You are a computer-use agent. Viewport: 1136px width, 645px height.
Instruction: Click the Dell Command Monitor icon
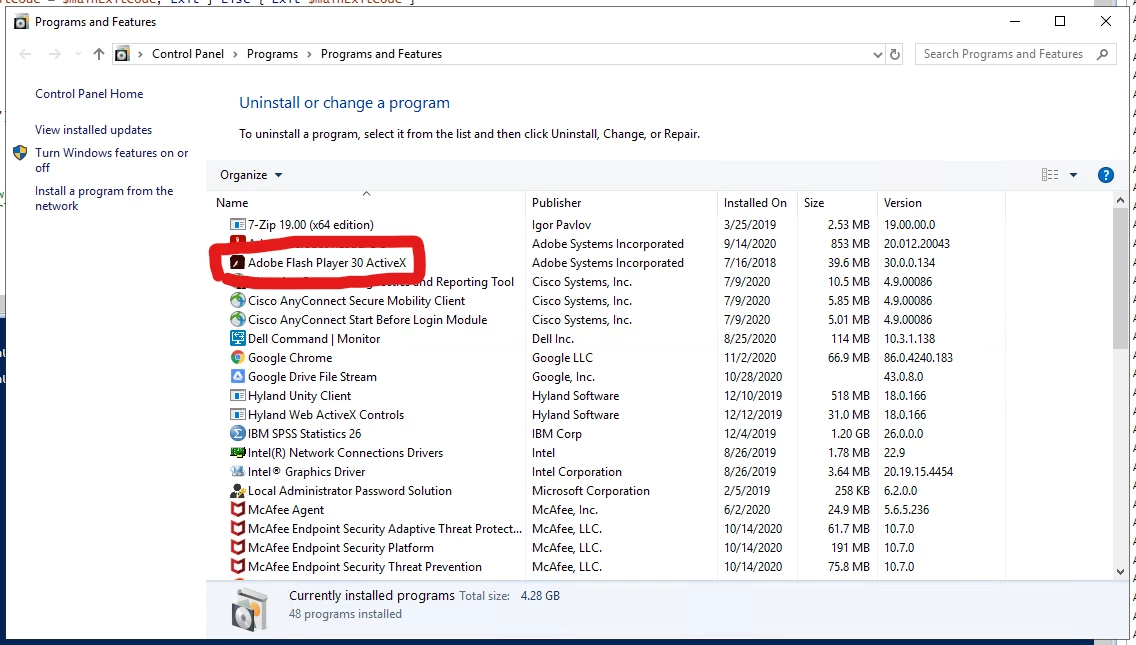point(238,338)
